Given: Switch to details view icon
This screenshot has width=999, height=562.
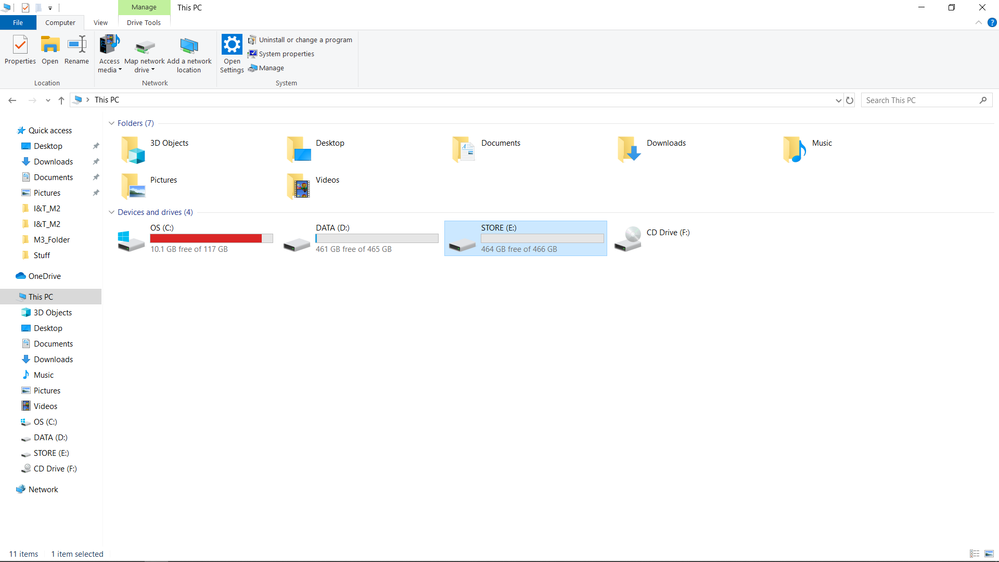Looking at the screenshot, I should [x=974, y=554].
